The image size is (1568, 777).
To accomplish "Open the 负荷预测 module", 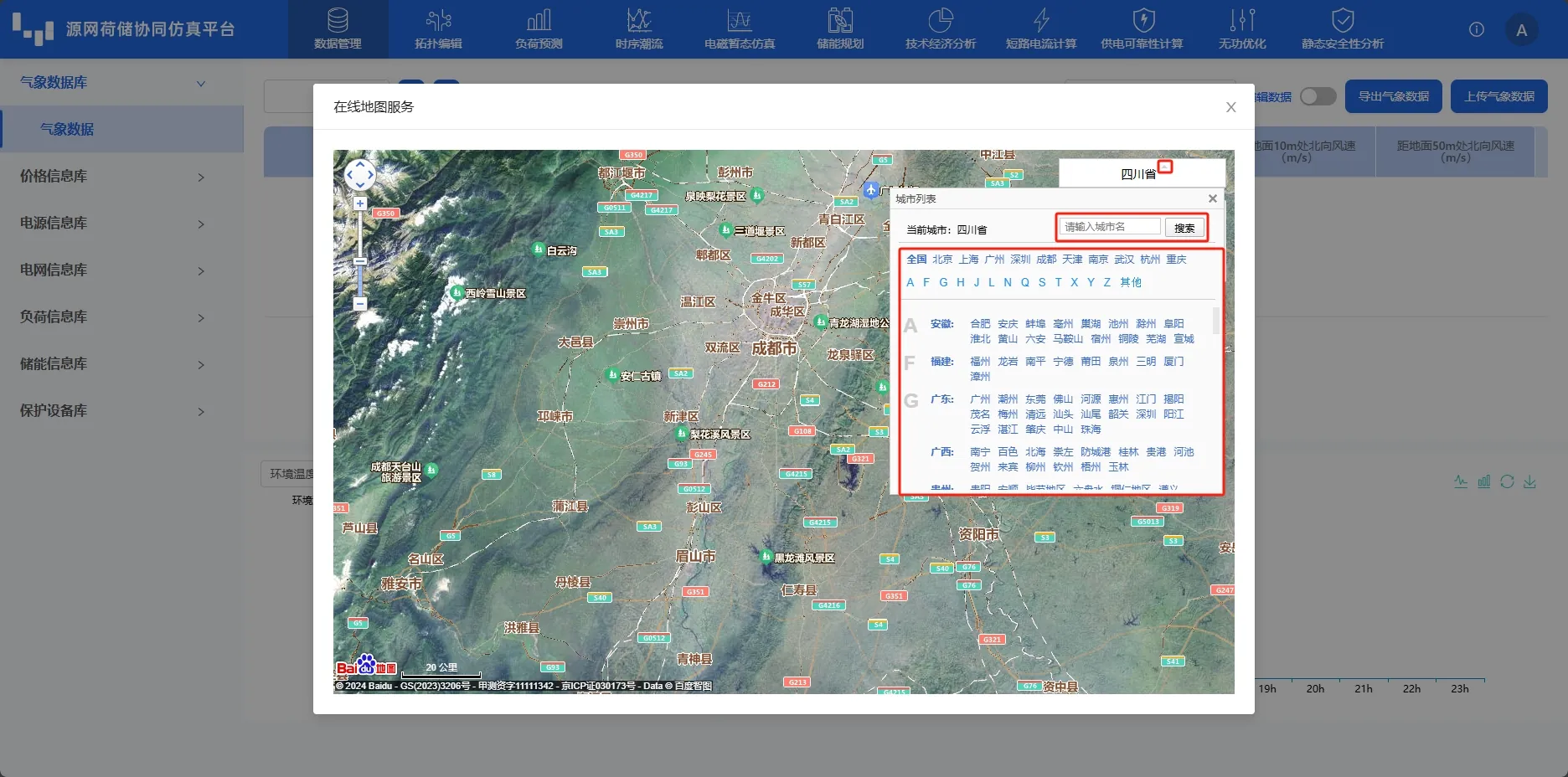I will pos(539,29).
